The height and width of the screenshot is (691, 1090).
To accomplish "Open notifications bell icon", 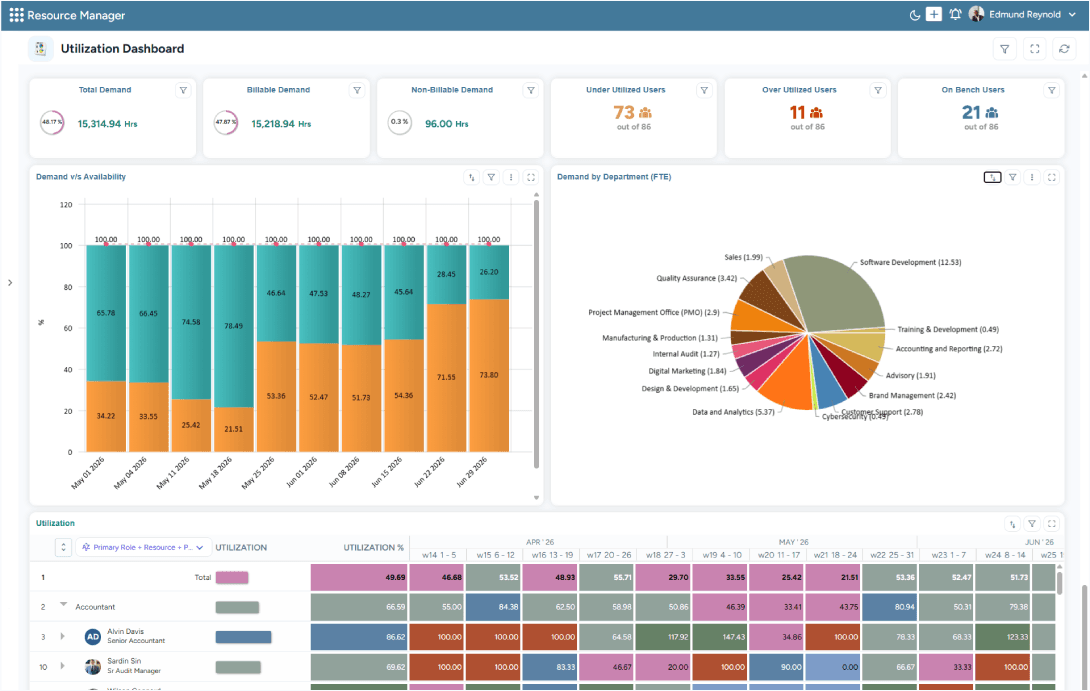I will click(x=955, y=14).
